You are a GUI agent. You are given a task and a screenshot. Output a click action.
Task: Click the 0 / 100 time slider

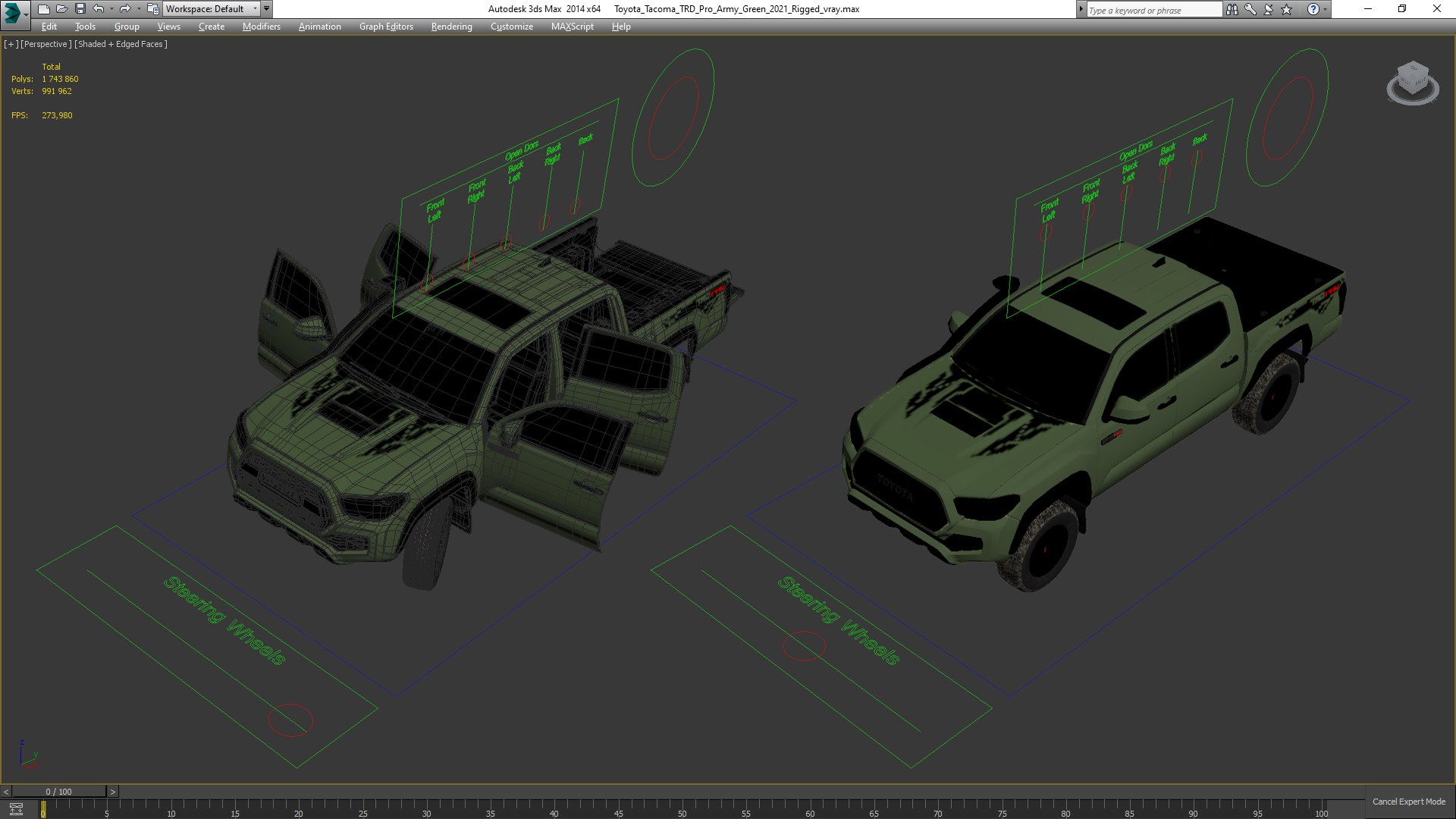(x=59, y=792)
